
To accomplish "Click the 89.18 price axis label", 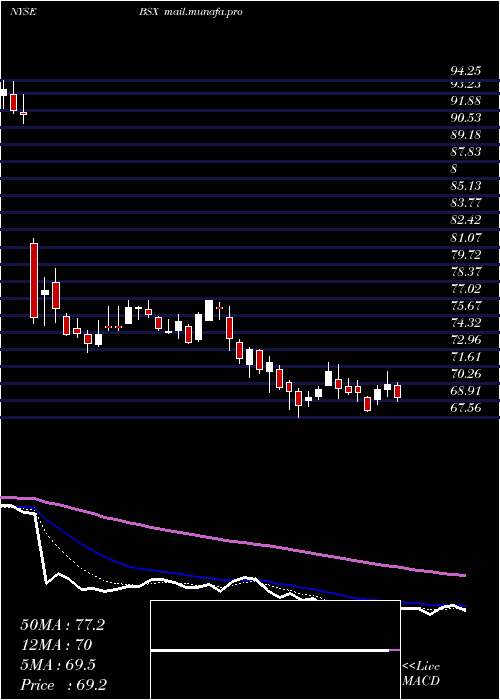I will point(466,135).
